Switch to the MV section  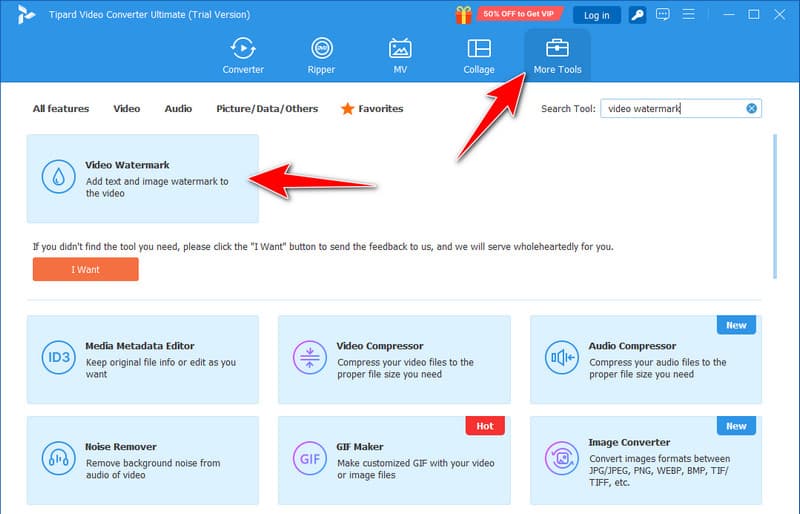click(x=400, y=56)
